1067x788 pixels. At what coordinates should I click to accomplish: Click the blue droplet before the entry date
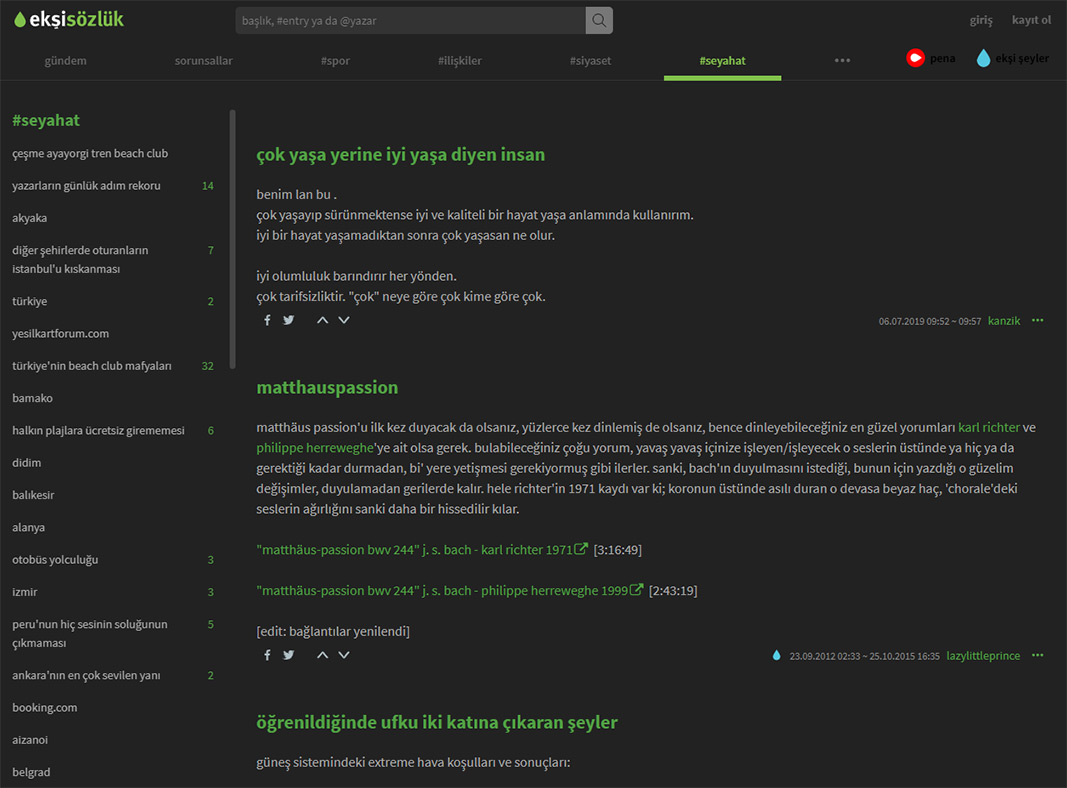point(777,655)
